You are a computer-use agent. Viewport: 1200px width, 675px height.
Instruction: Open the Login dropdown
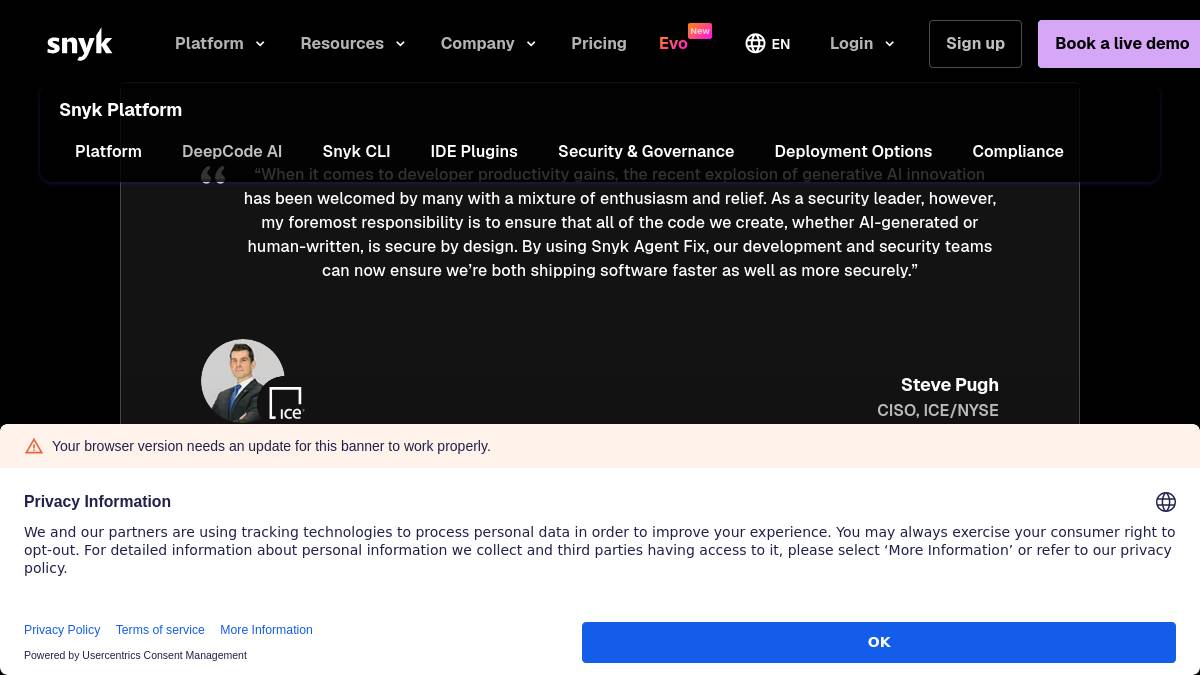point(862,43)
